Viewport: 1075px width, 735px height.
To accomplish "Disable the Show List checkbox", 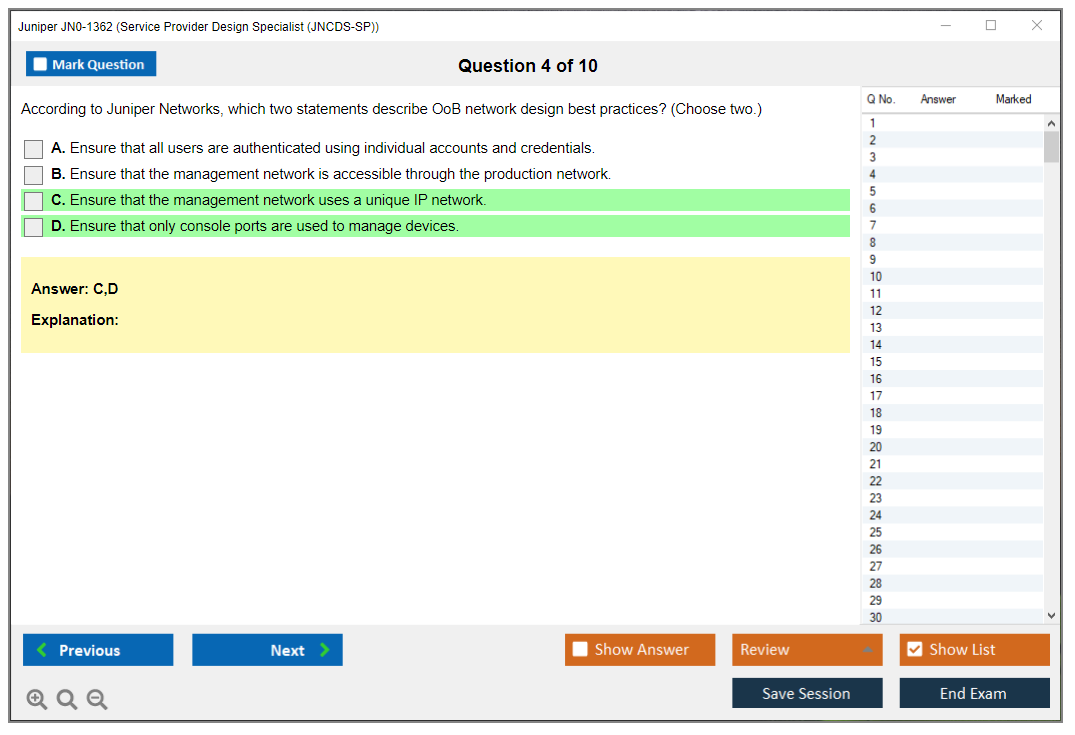I will 914,650.
